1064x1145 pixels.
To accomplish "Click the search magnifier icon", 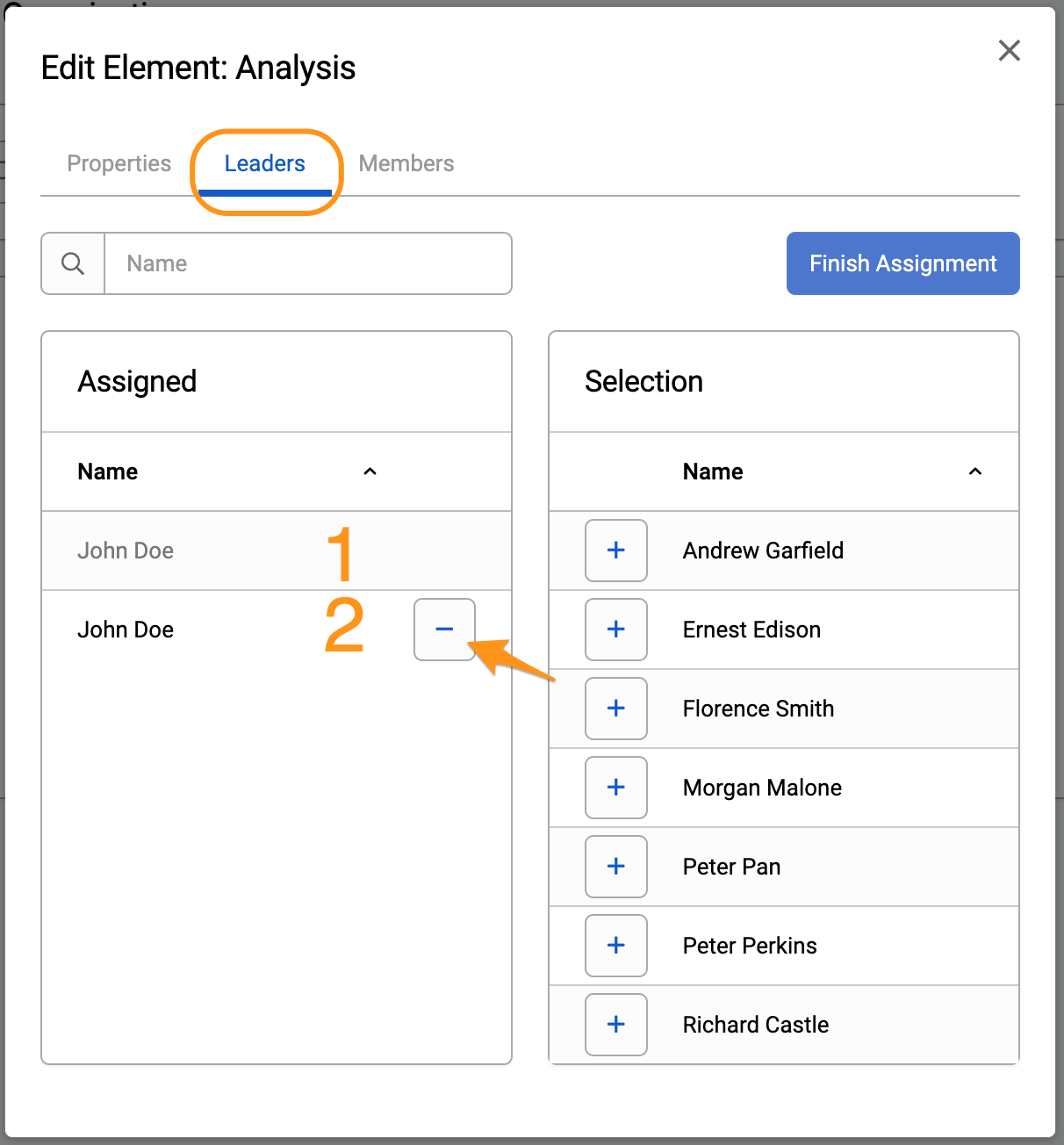I will pyautogui.click(x=73, y=263).
